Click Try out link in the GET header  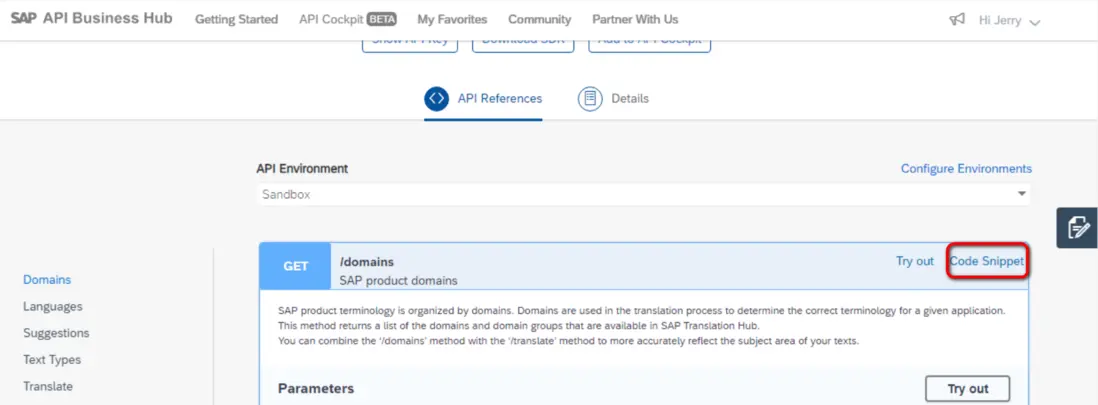[914, 261]
